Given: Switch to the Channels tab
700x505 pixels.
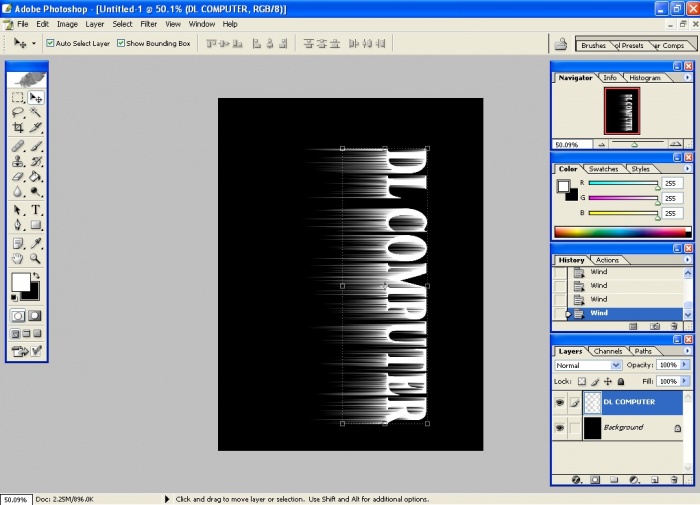Looking at the screenshot, I should (607, 351).
